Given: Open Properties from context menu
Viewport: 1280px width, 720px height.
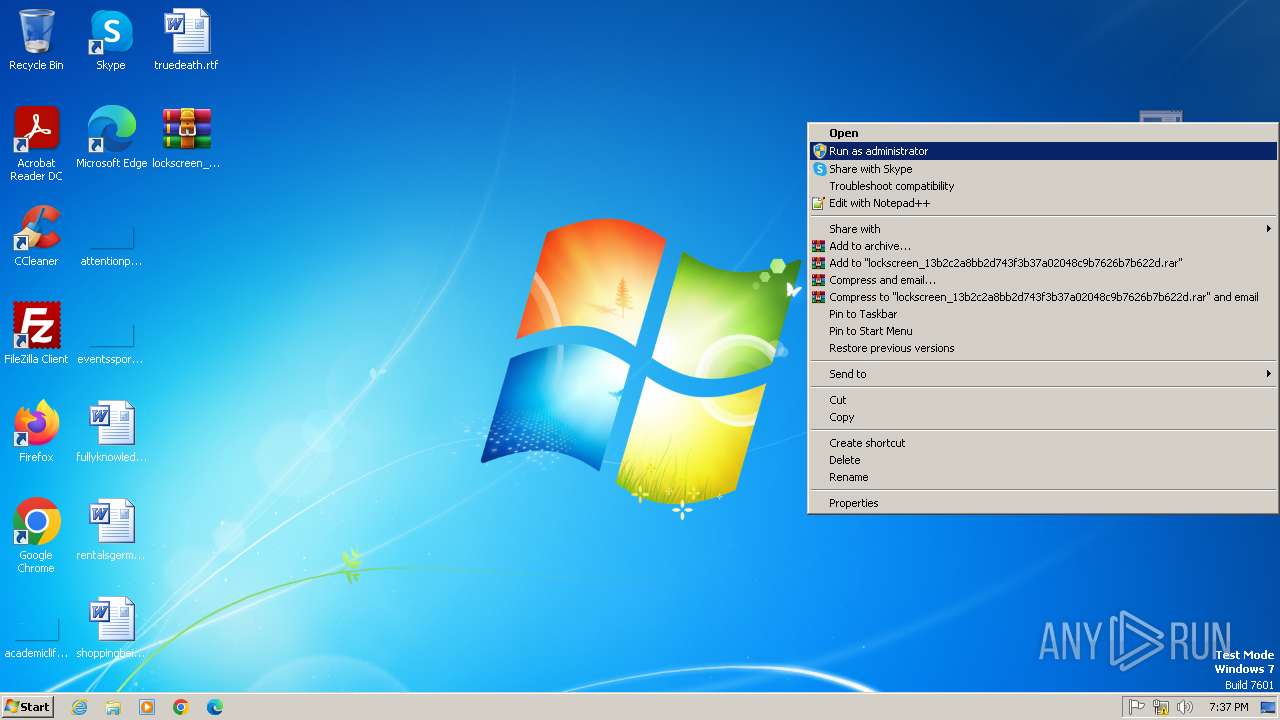Looking at the screenshot, I should 1043,503.
